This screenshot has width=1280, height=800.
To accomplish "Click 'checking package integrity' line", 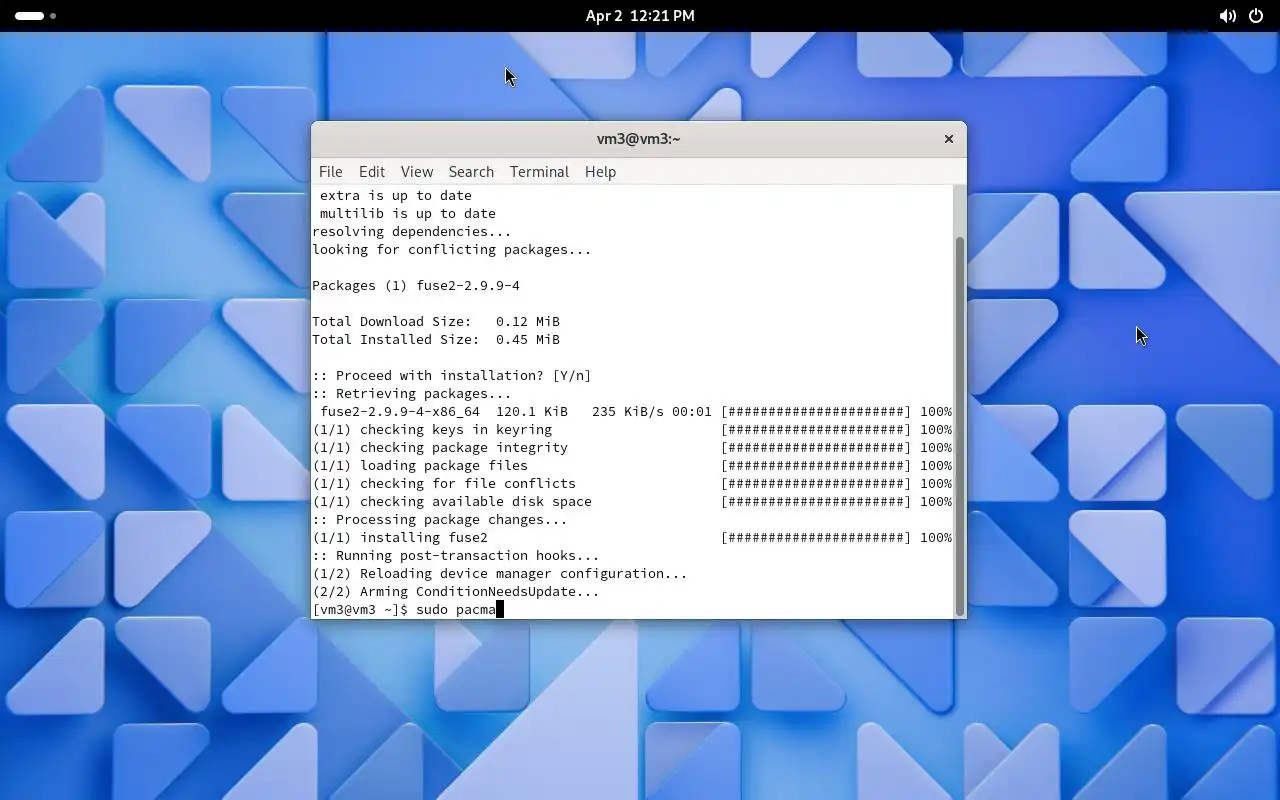I will (x=632, y=447).
